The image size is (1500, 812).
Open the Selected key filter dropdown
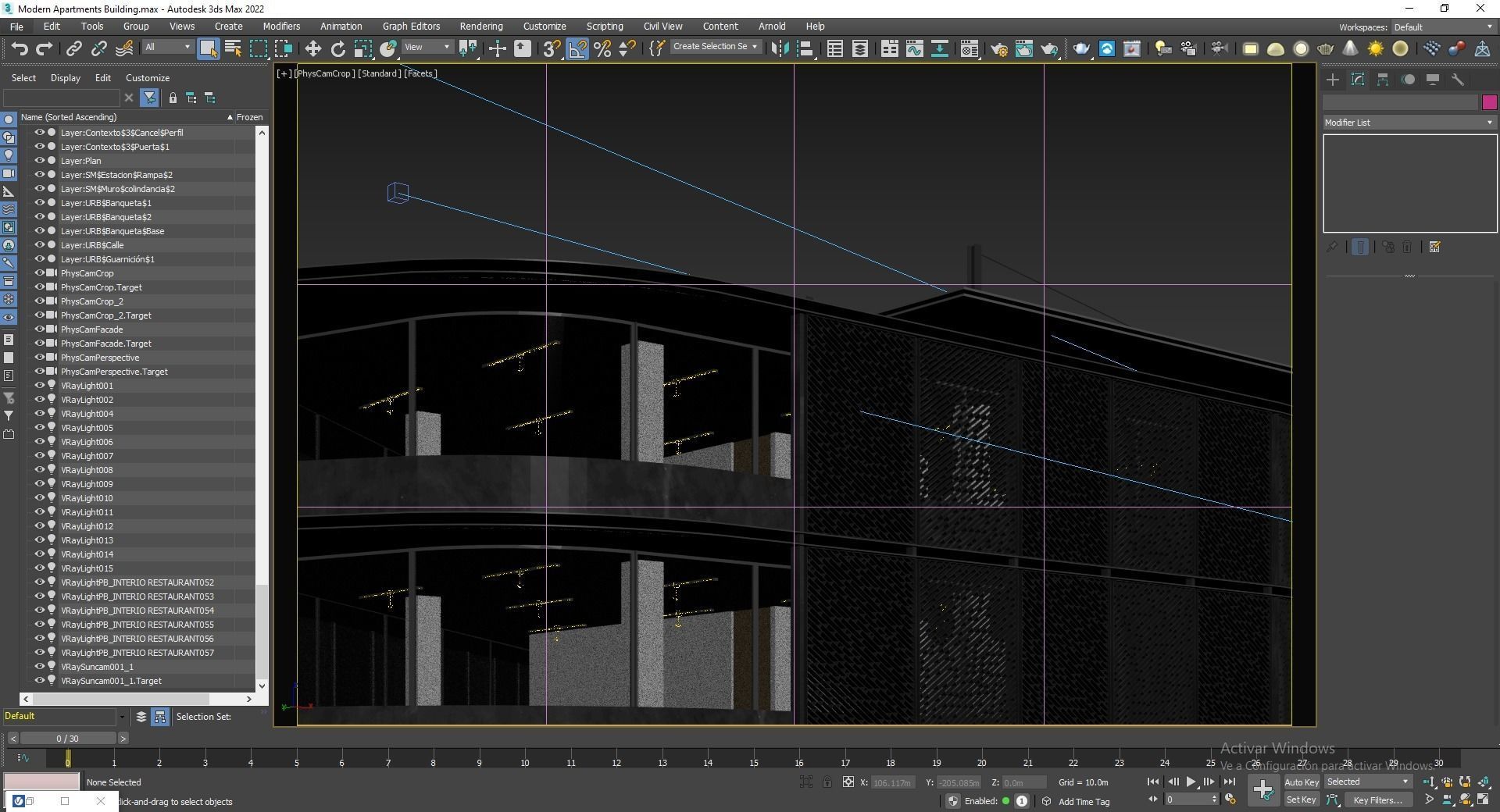point(1367,782)
